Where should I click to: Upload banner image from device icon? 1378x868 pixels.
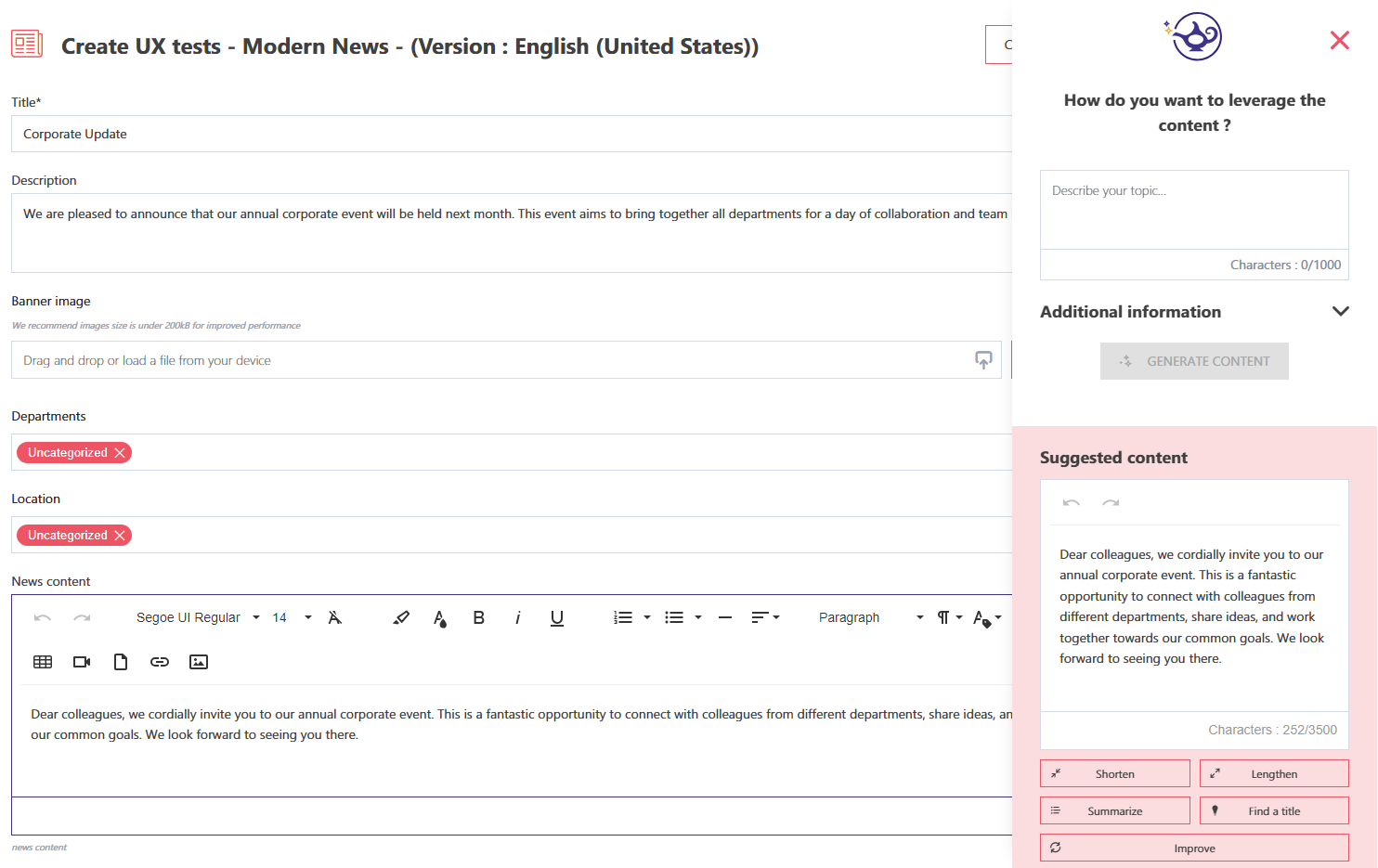coord(983,360)
